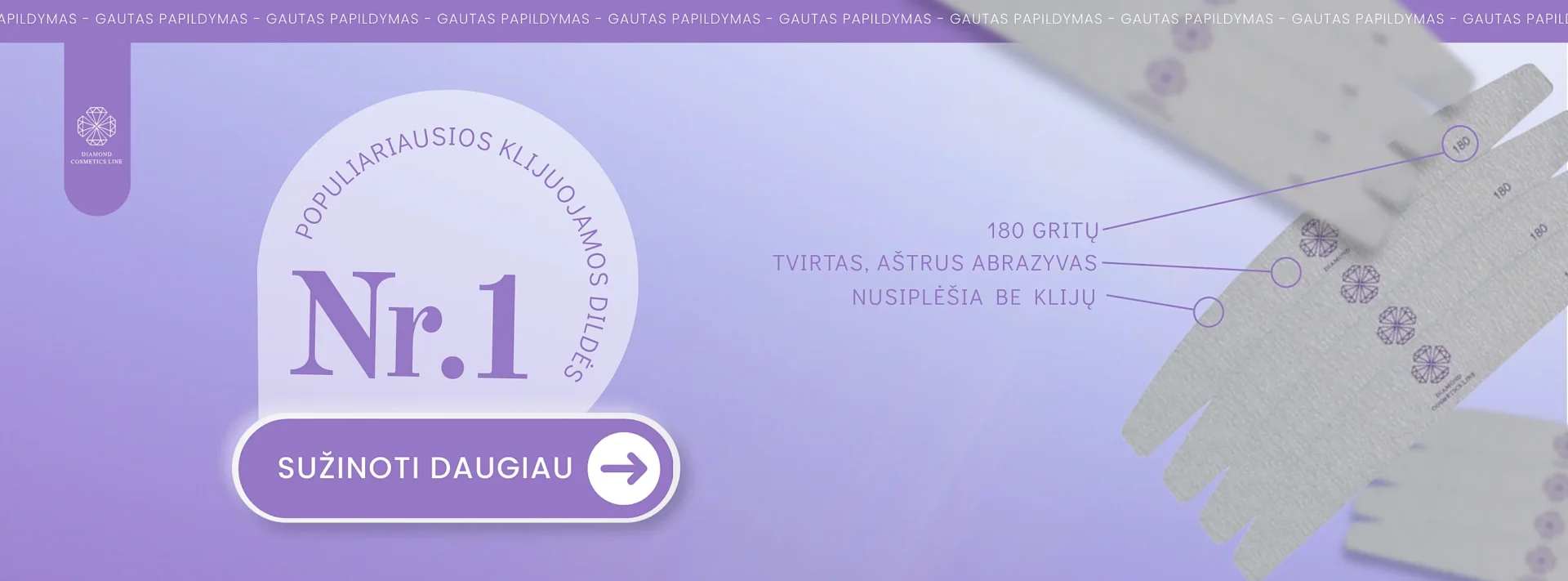Viewport: 1568px width, 581px height.
Task: Select the "180 gritų" feature label
Action: pyautogui.click(x=1042, y=231)
